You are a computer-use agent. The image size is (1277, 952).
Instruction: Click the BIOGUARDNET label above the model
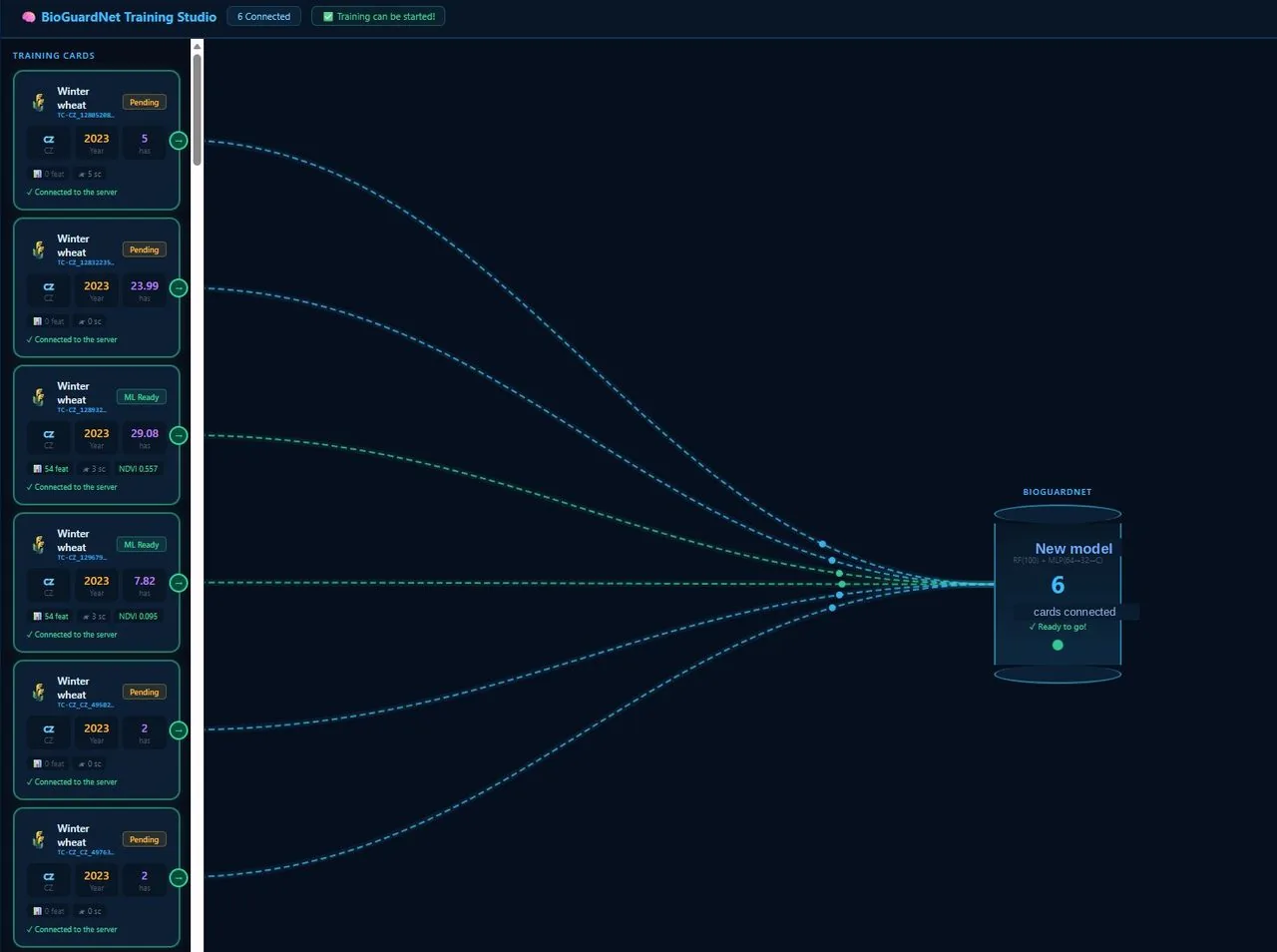[x=1058, y=492]
